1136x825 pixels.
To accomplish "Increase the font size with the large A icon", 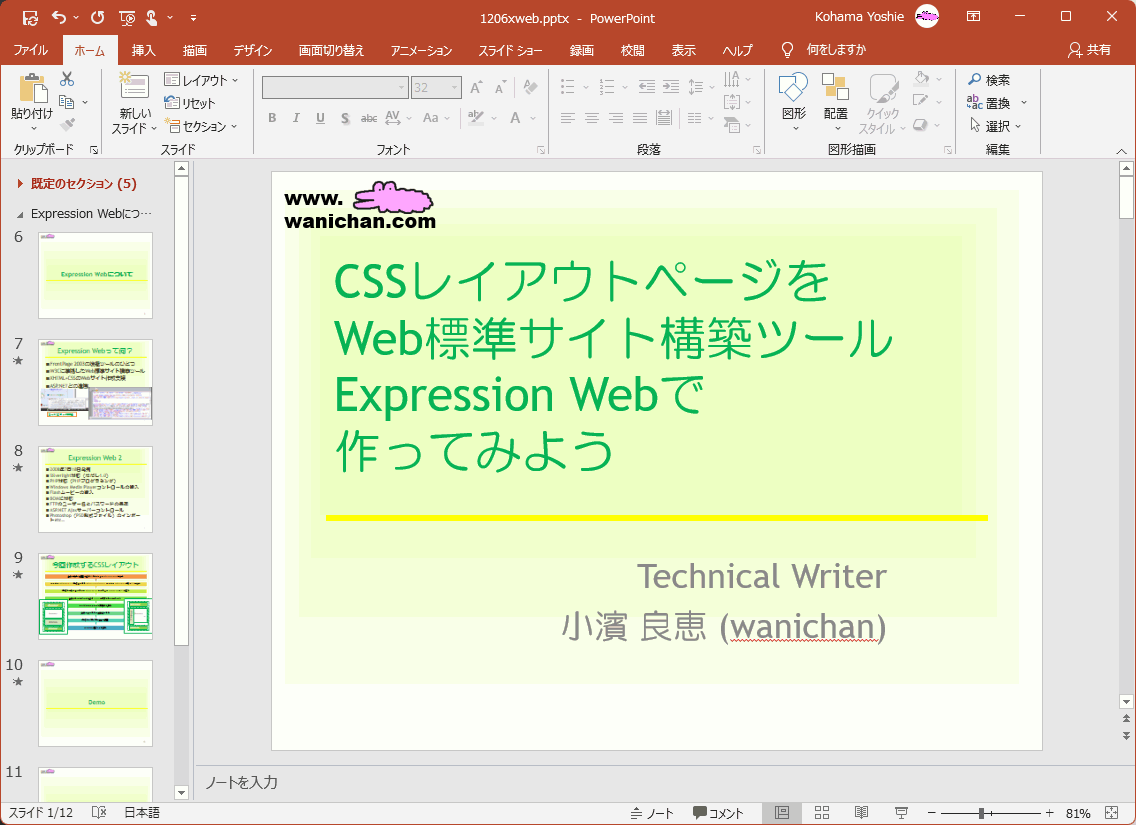I will [x=476, y=88].
